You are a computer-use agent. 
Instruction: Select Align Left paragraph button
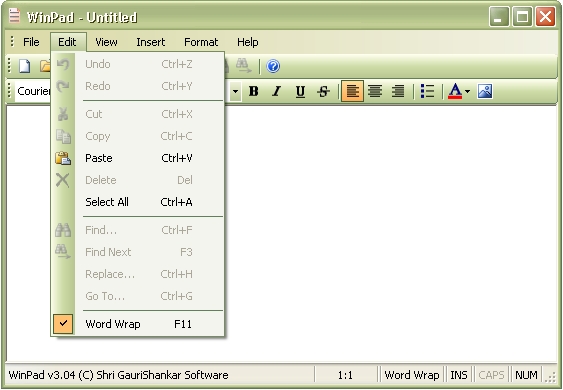tap(352, 91)
